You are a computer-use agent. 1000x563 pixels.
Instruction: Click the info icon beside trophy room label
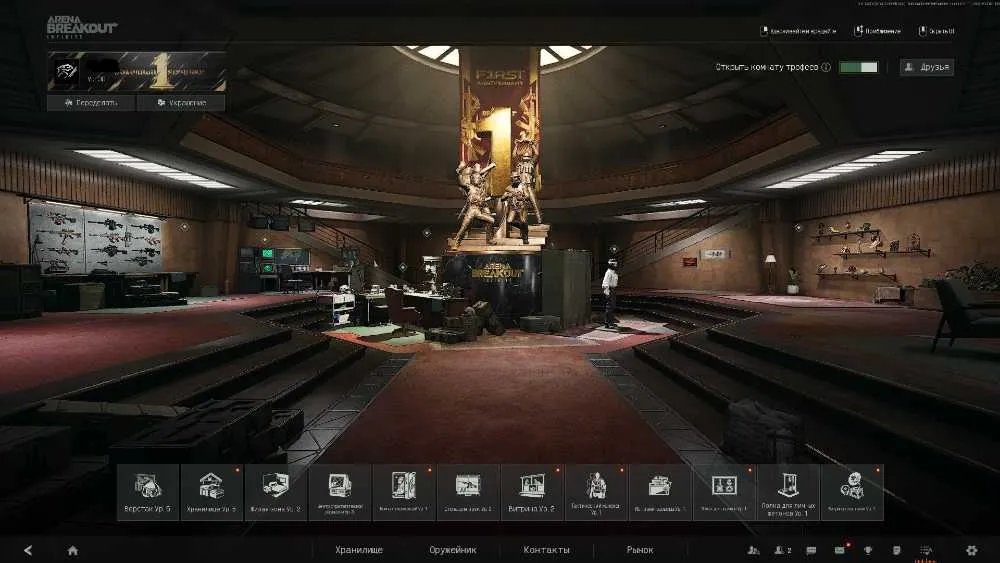tap(826, 67)
